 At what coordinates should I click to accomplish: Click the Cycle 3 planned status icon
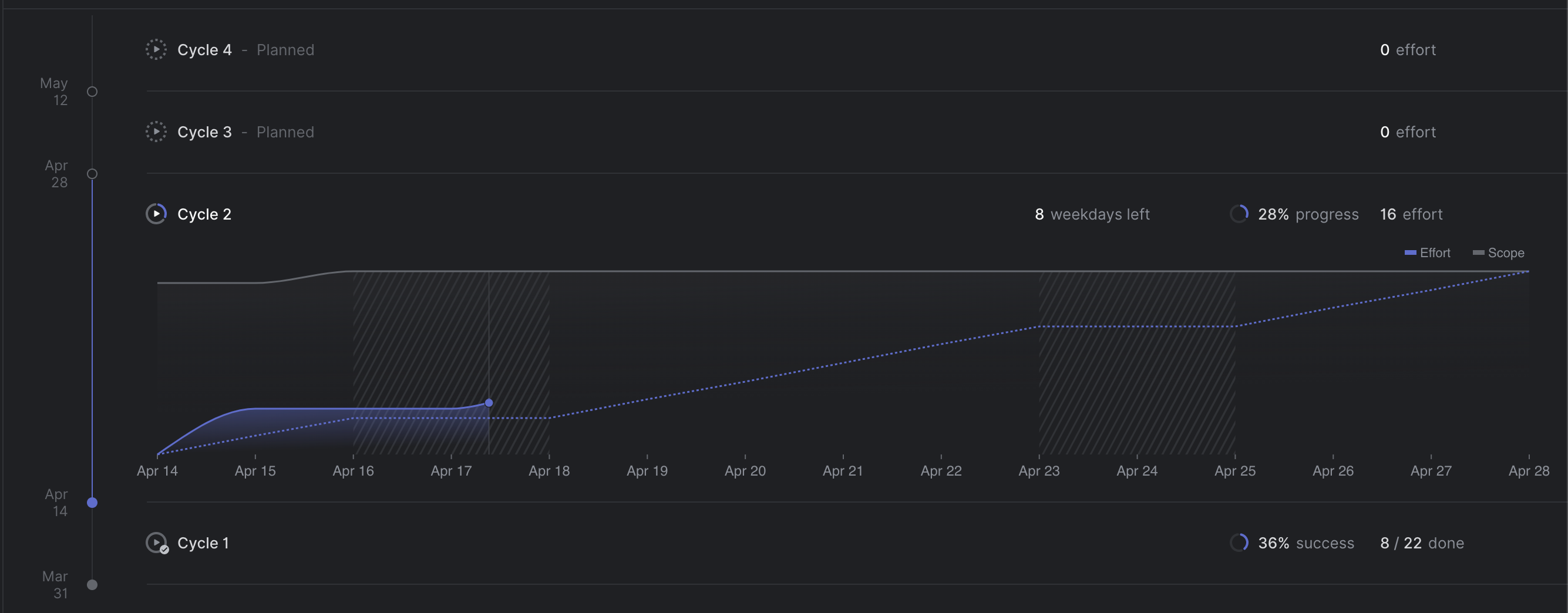click(156, 132)
